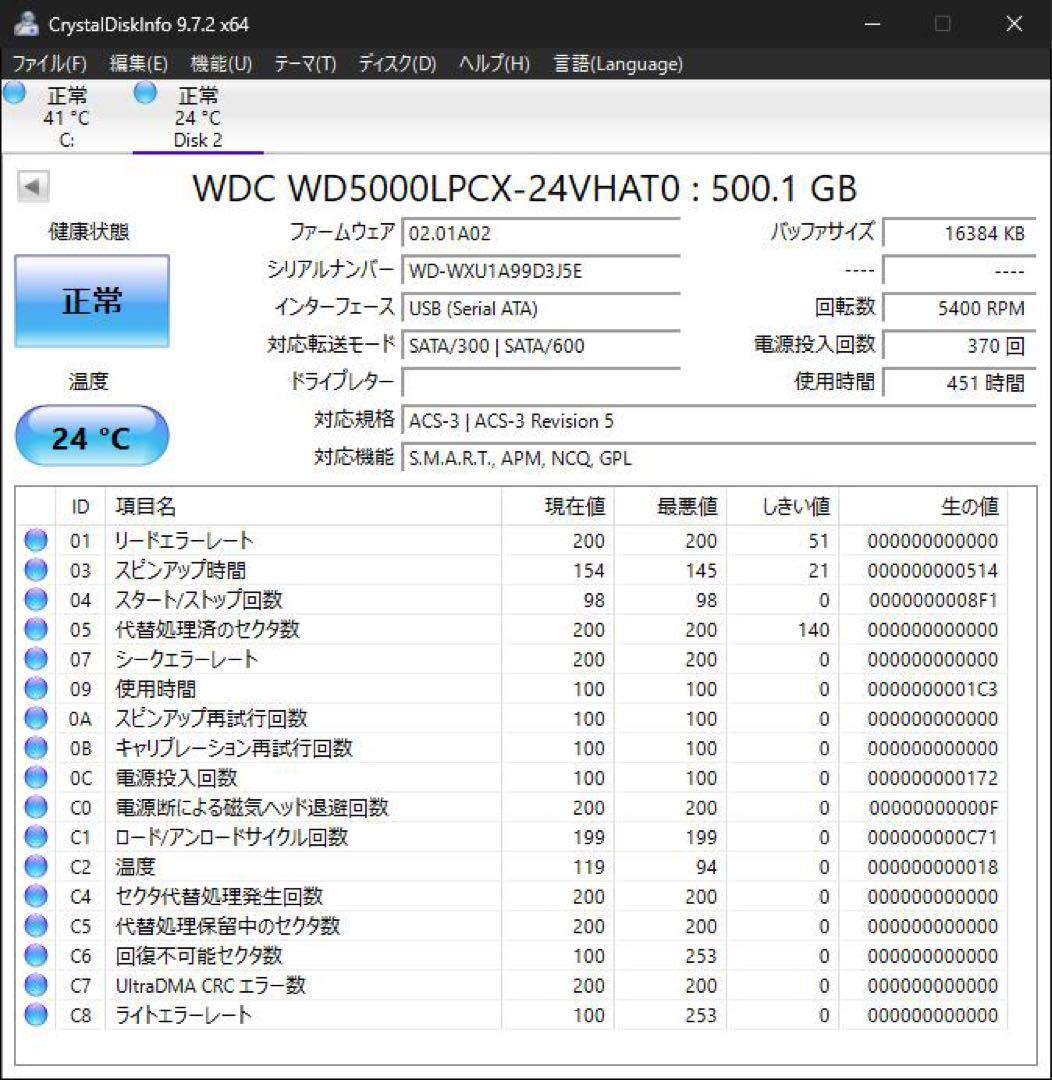Click the 24 °C temperature indicator

(91, 436)
